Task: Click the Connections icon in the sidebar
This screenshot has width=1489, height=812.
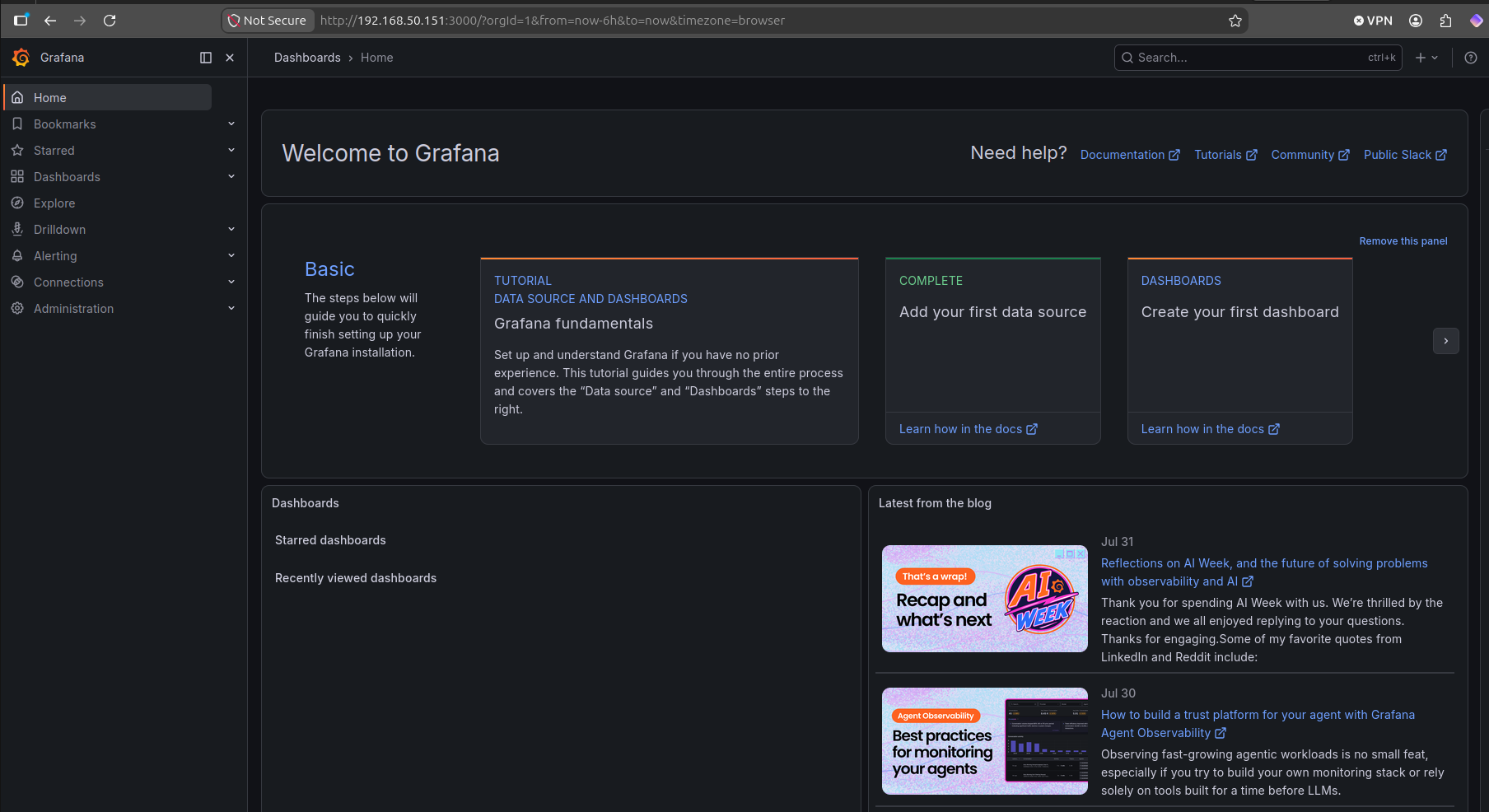Action: pyautogui.click(x=17, y=282)
